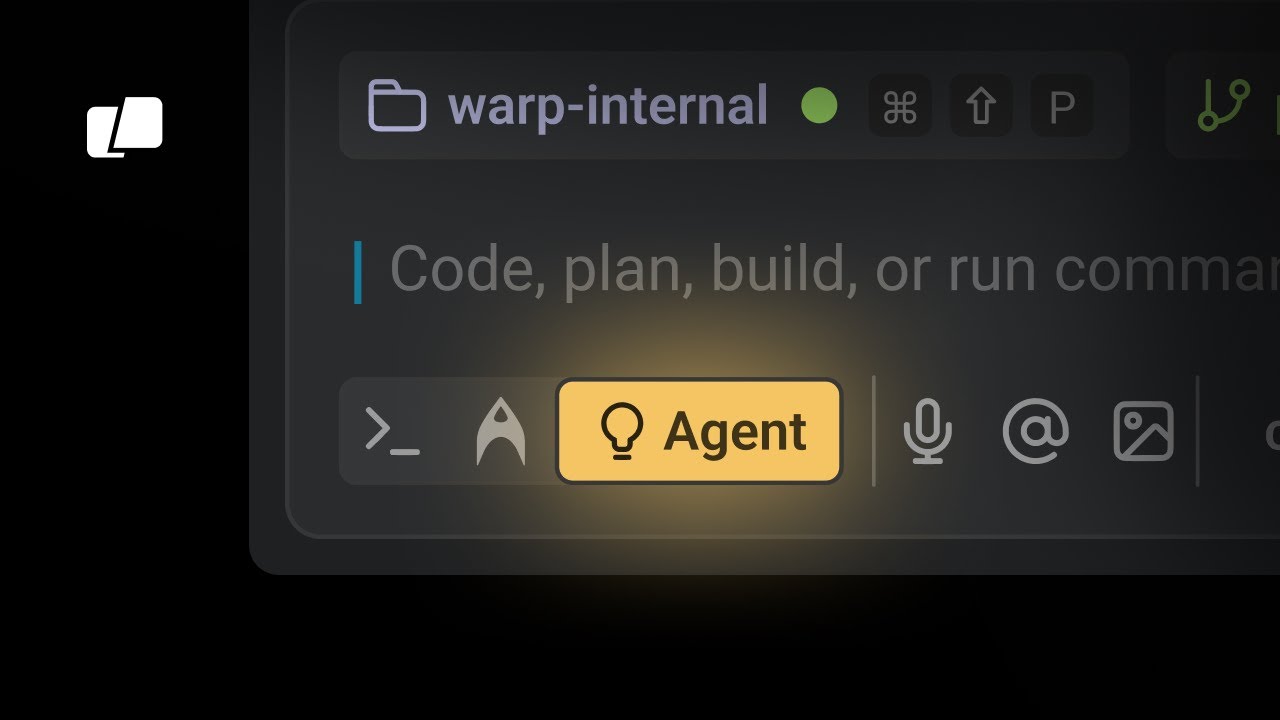Start voice input with microphone icon

click(928, 431)
